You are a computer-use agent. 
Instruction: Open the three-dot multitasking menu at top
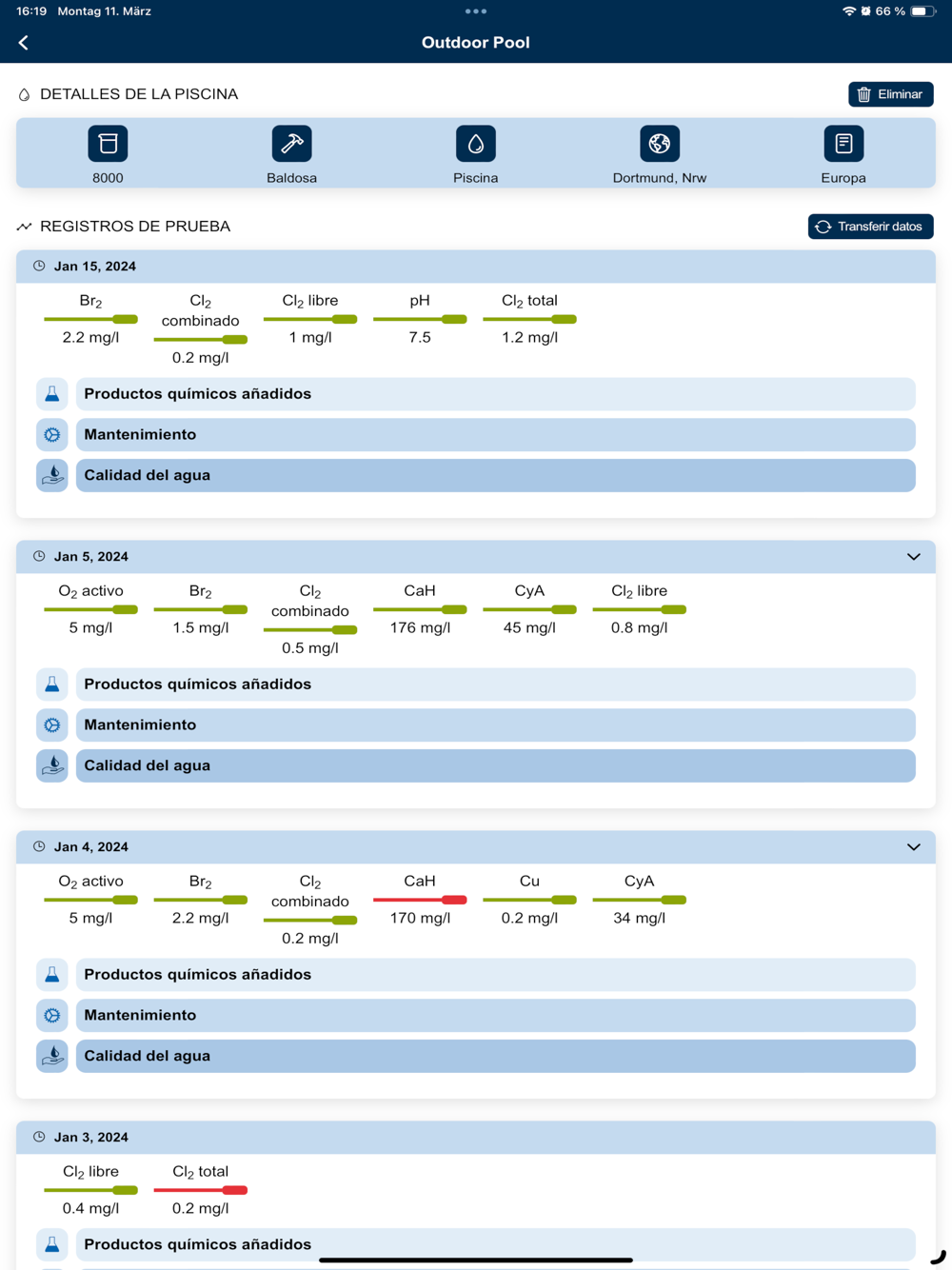476,11
